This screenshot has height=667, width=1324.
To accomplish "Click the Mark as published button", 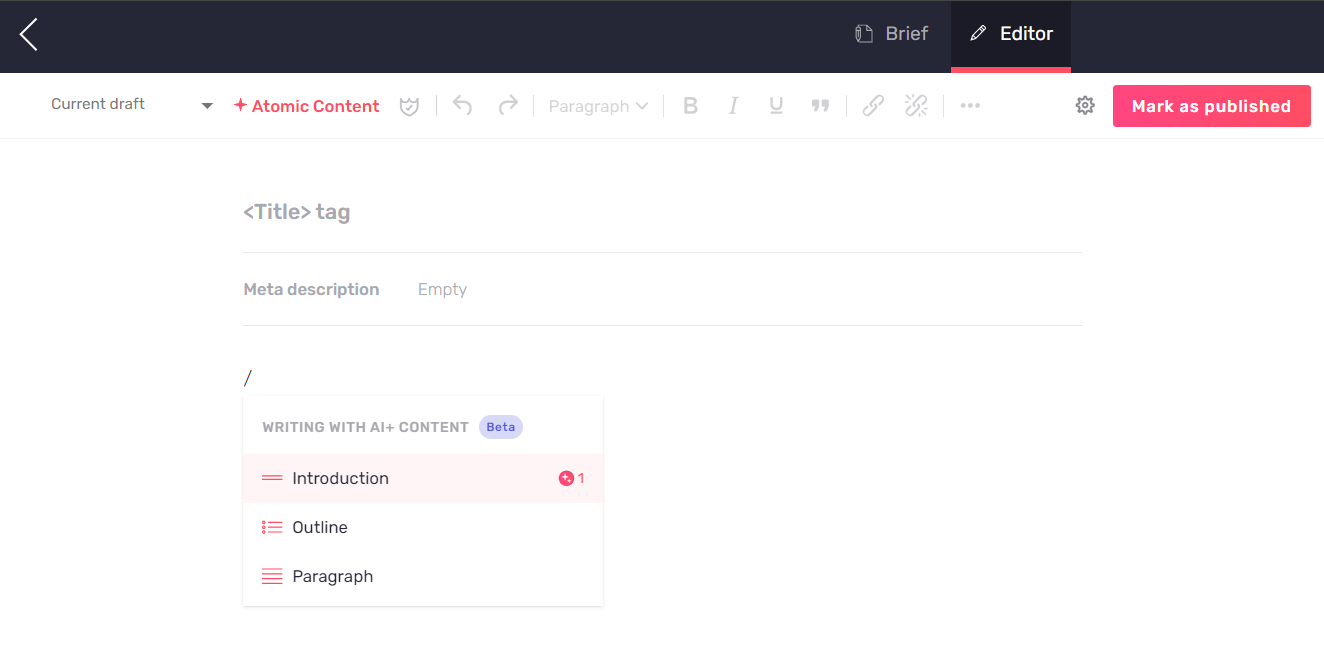I will click(1211, 105).
